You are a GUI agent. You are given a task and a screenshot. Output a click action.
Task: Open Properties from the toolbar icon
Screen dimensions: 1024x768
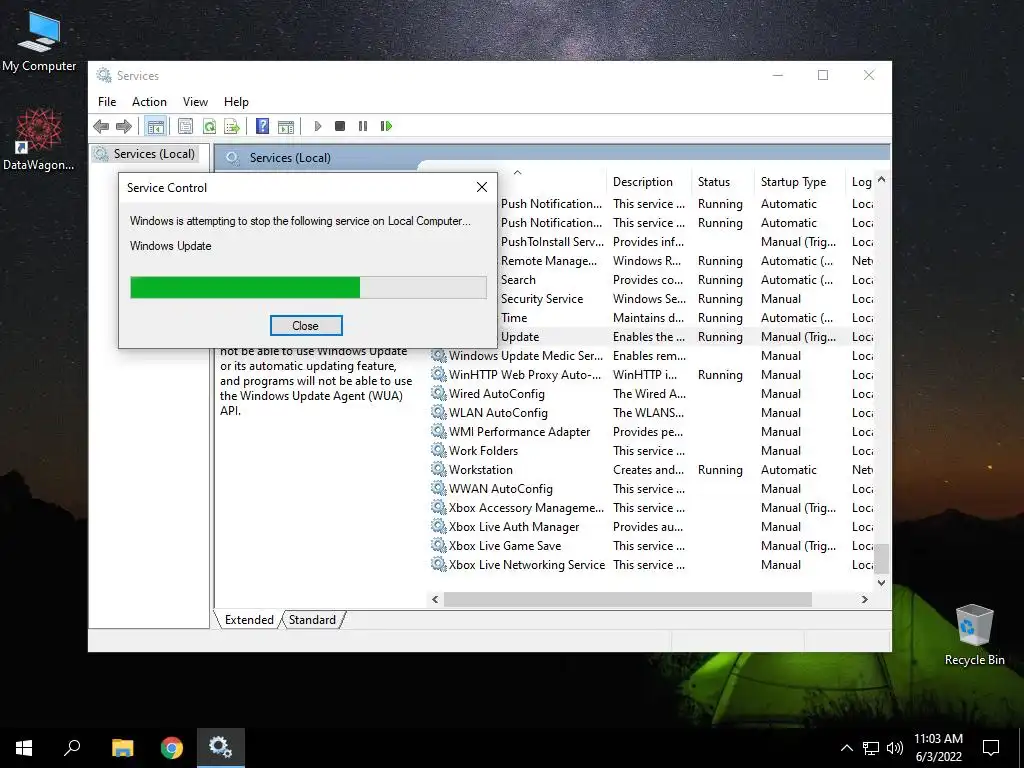point(185,126)
